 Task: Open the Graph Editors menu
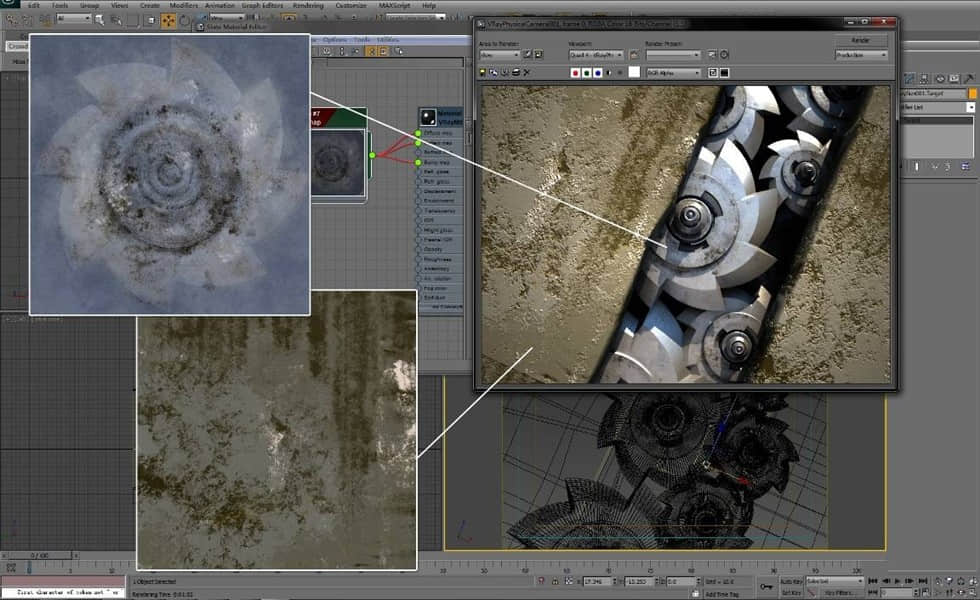pyautogui.click(x=262, y=5)
